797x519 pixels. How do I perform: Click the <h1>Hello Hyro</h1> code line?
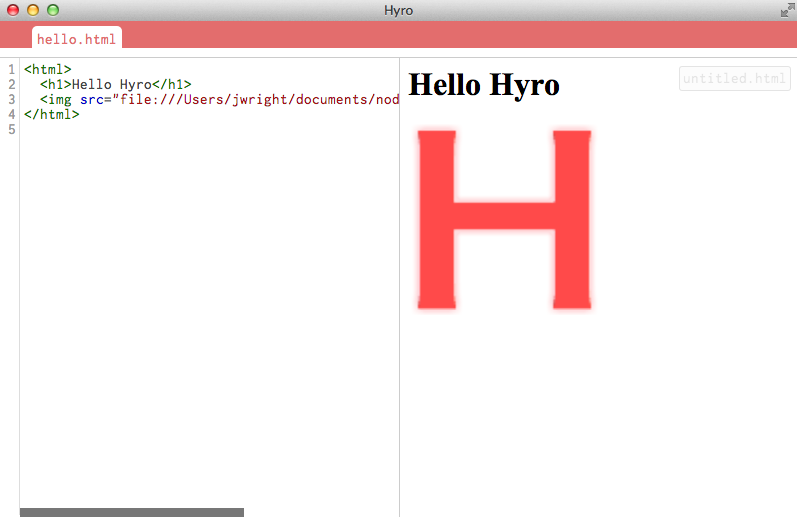116,84
